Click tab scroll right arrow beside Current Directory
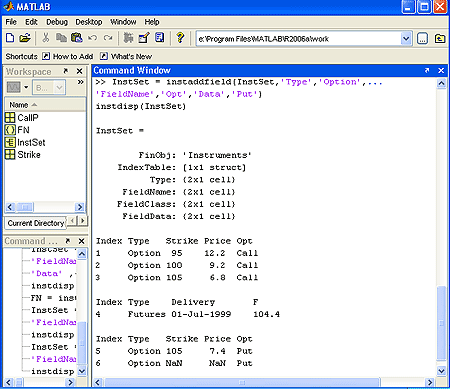 click(82, 220)
